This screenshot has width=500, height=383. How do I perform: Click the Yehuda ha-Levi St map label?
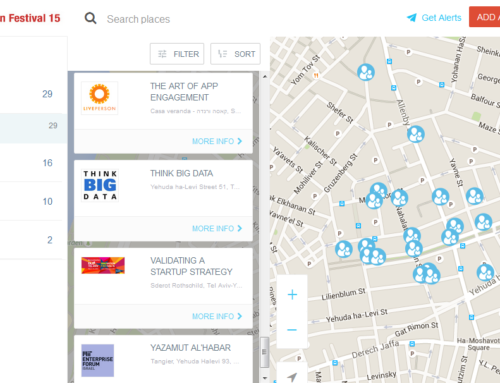[357, 316]
